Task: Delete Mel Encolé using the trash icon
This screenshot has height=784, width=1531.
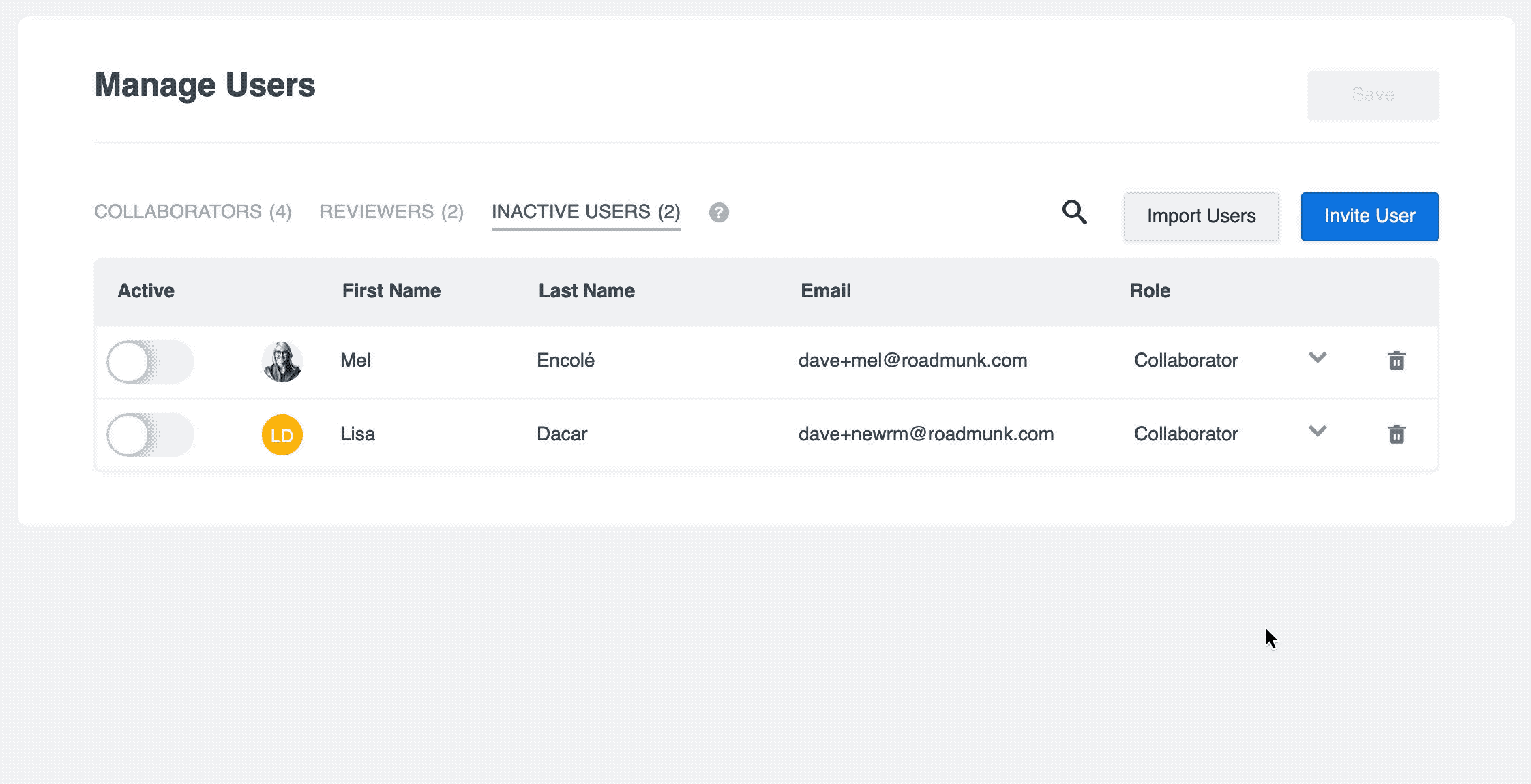Action: [1396, 361]
